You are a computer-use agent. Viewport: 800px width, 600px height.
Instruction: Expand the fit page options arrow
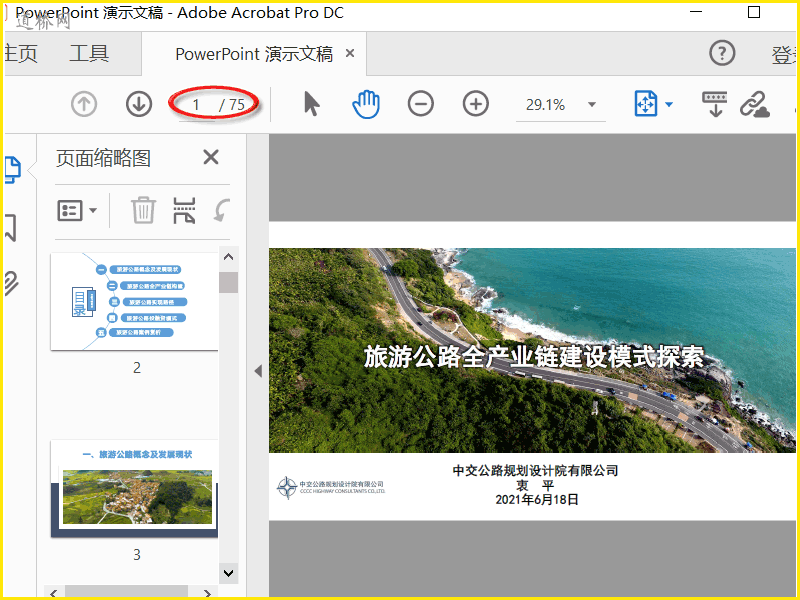point(669,105)
